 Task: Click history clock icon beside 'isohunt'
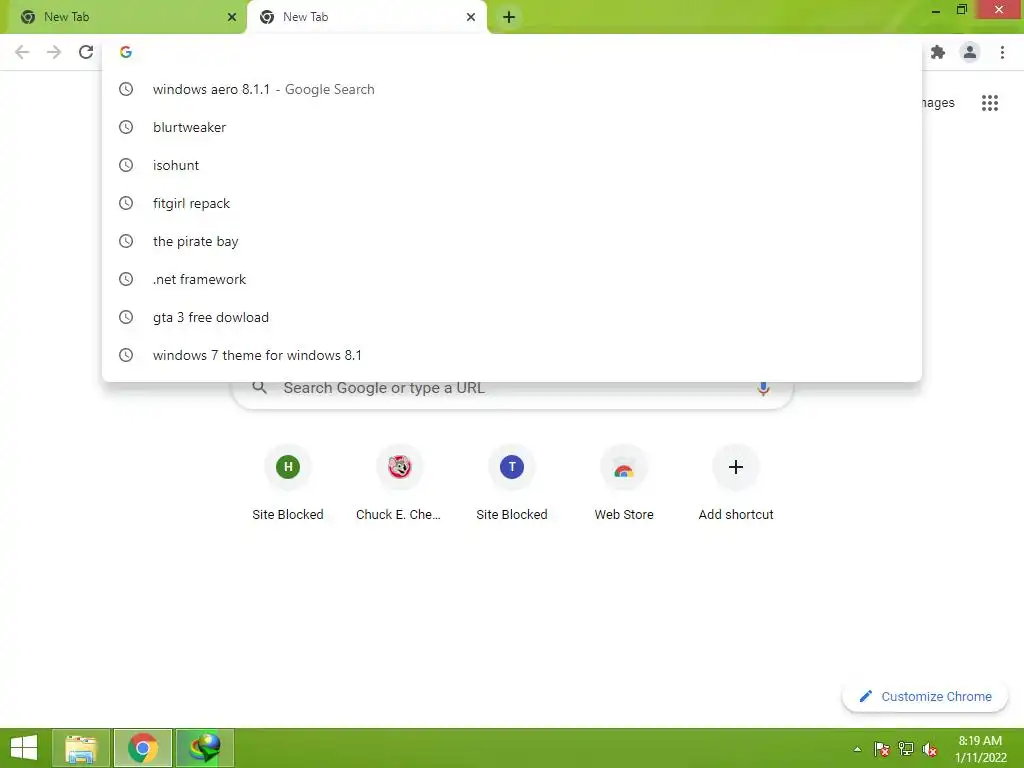tap(126, 165)
